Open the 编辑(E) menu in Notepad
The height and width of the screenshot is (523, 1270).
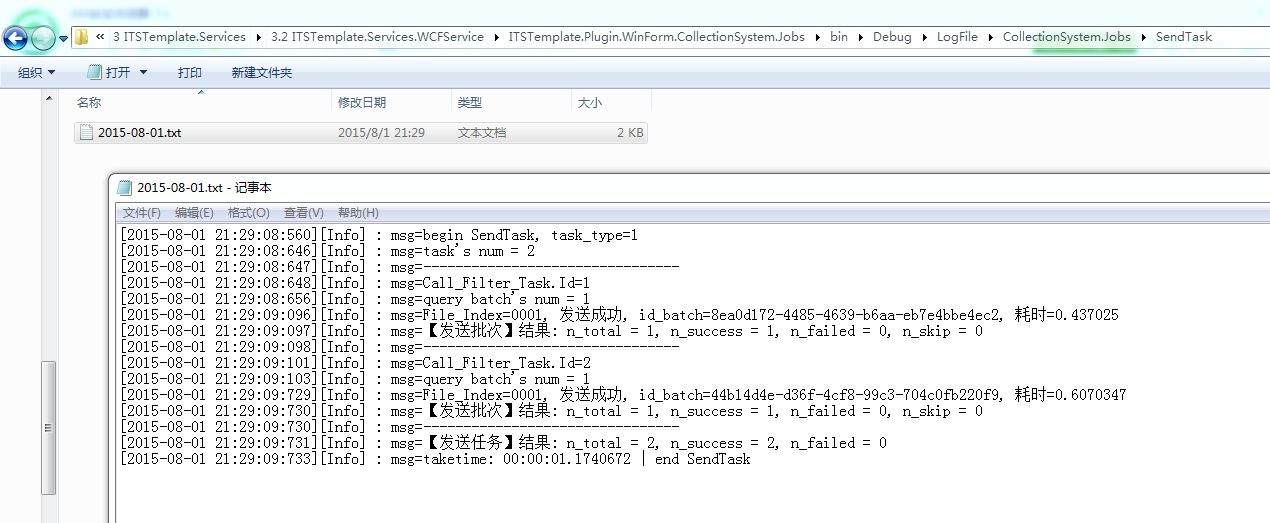(194, 213)
